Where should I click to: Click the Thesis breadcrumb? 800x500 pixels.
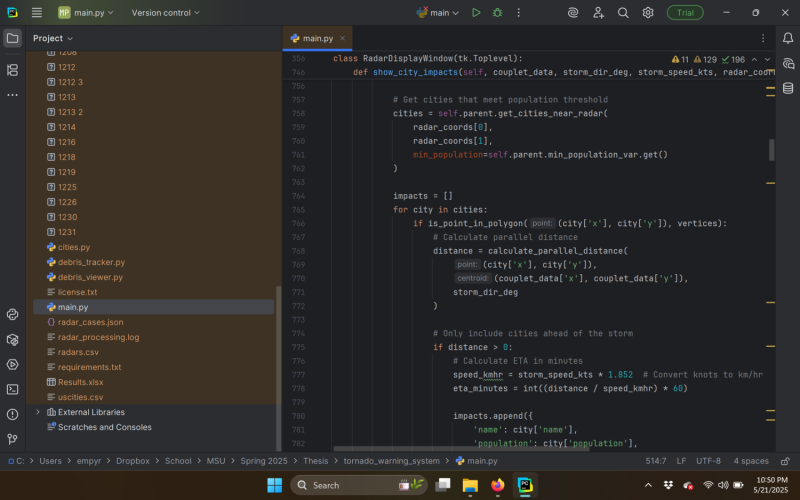click(x=316, y=461)
